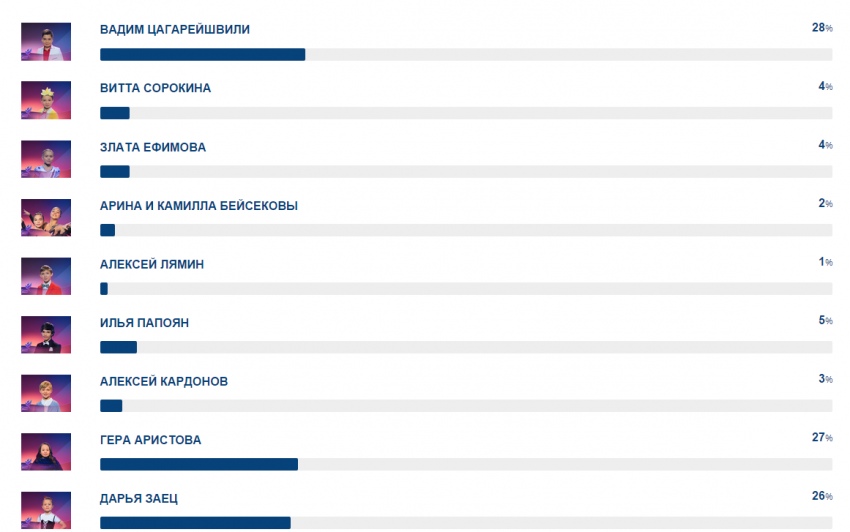Open the ВАДИМ ЦАГАРЕЙШВИЛИ name link

coord(175,30)
